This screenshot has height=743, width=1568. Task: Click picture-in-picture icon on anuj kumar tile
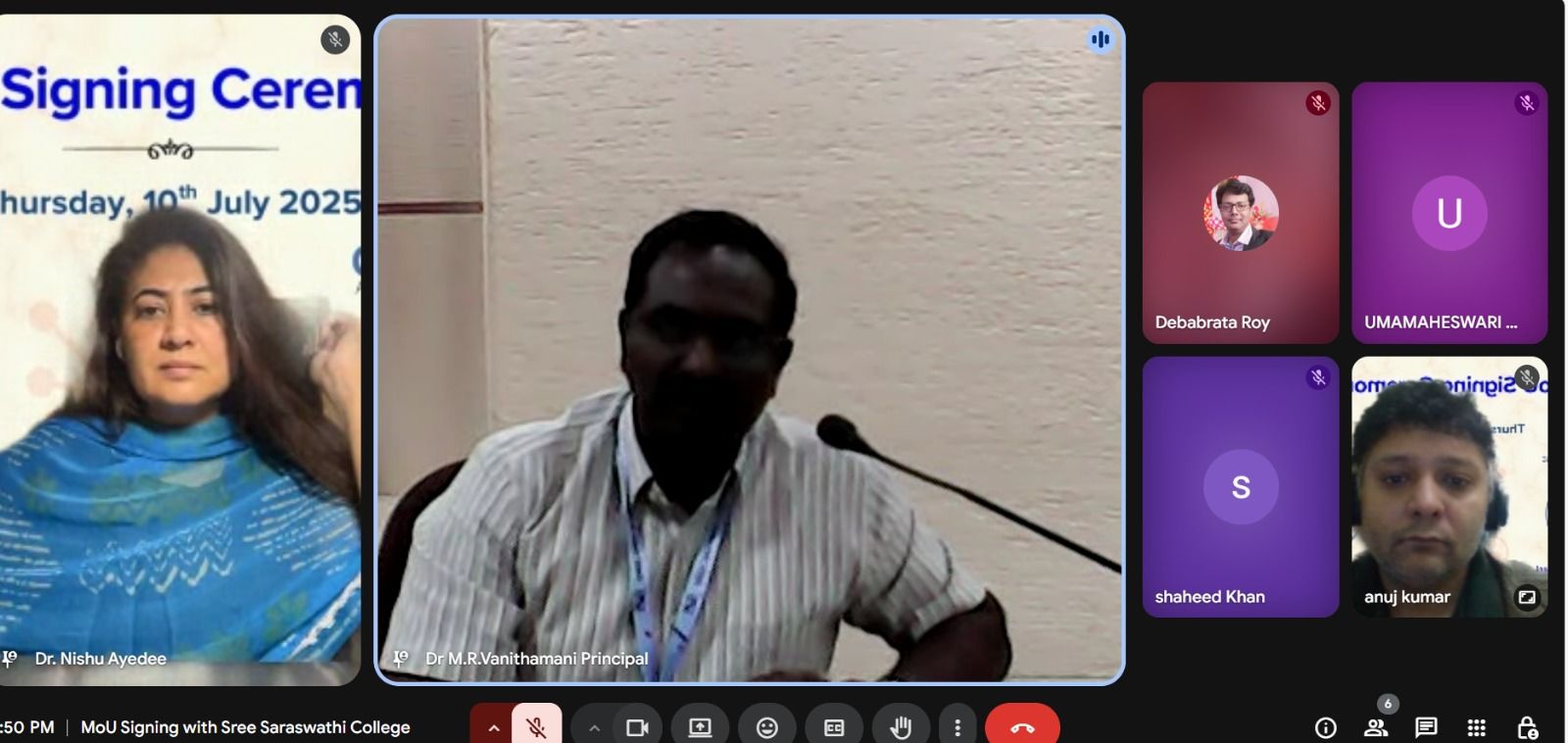tap(1527, 596)
